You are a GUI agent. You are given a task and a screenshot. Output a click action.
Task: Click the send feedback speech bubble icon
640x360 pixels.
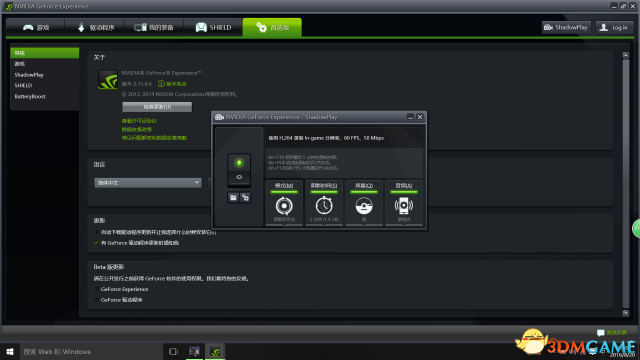[600, 333]
